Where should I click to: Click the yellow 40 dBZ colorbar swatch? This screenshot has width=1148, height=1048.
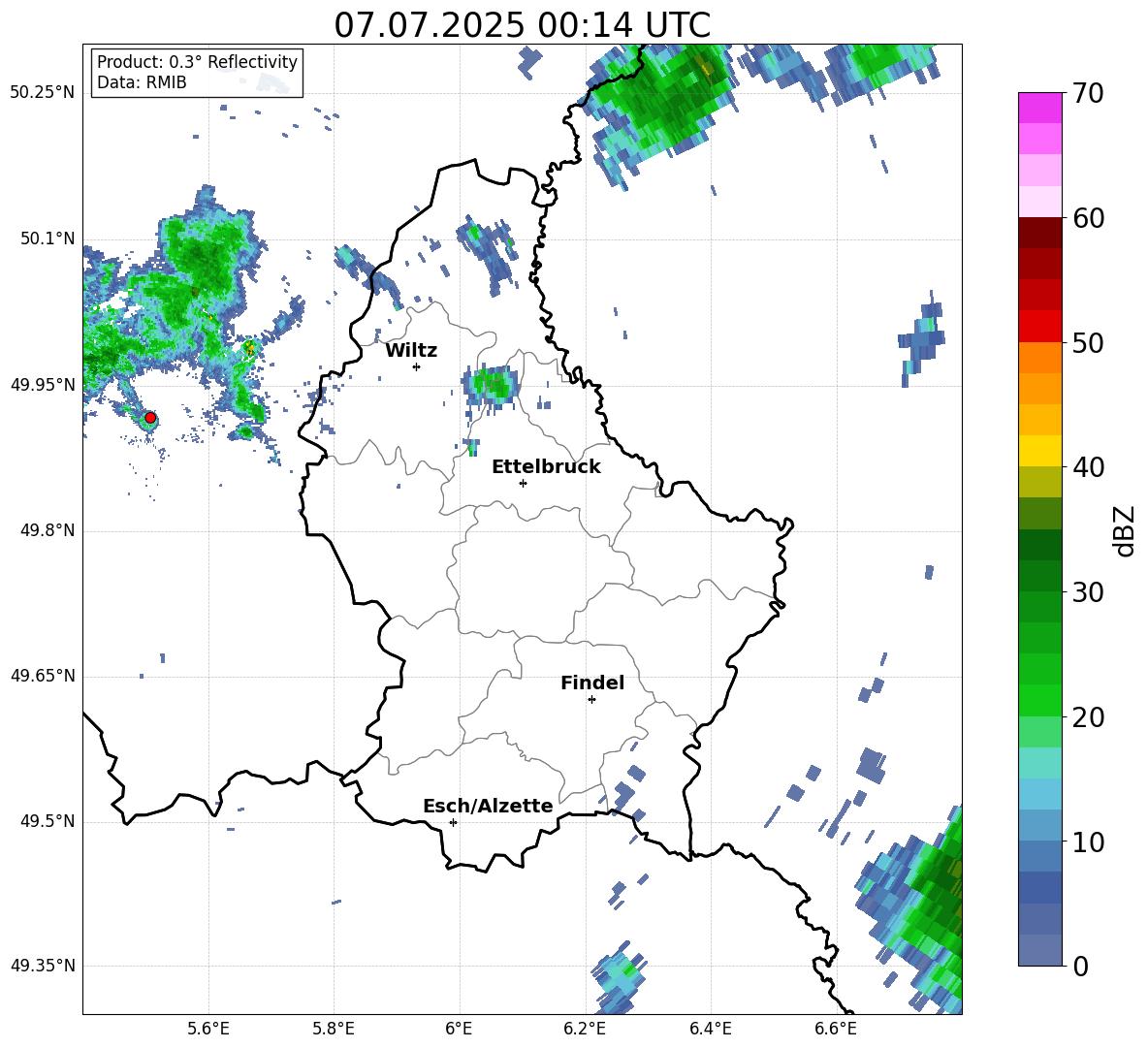coord(1040,451)
